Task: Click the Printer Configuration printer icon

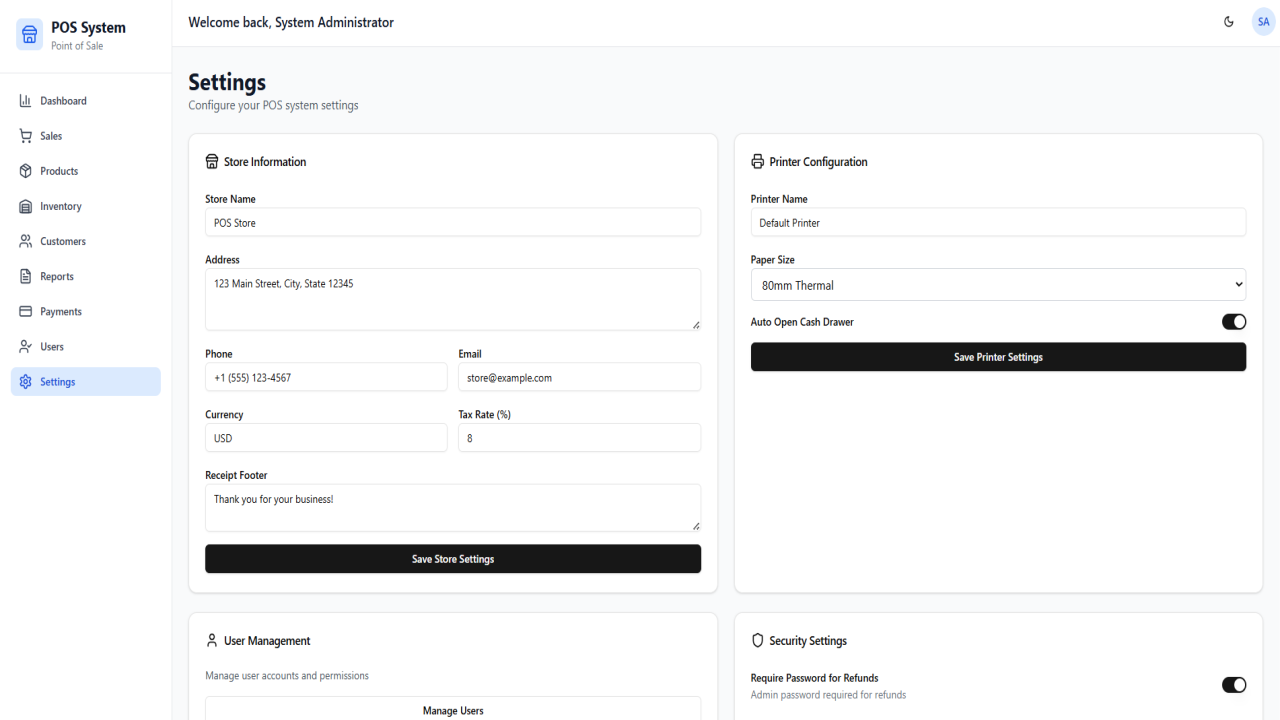Action: click(x=757, y=161)
